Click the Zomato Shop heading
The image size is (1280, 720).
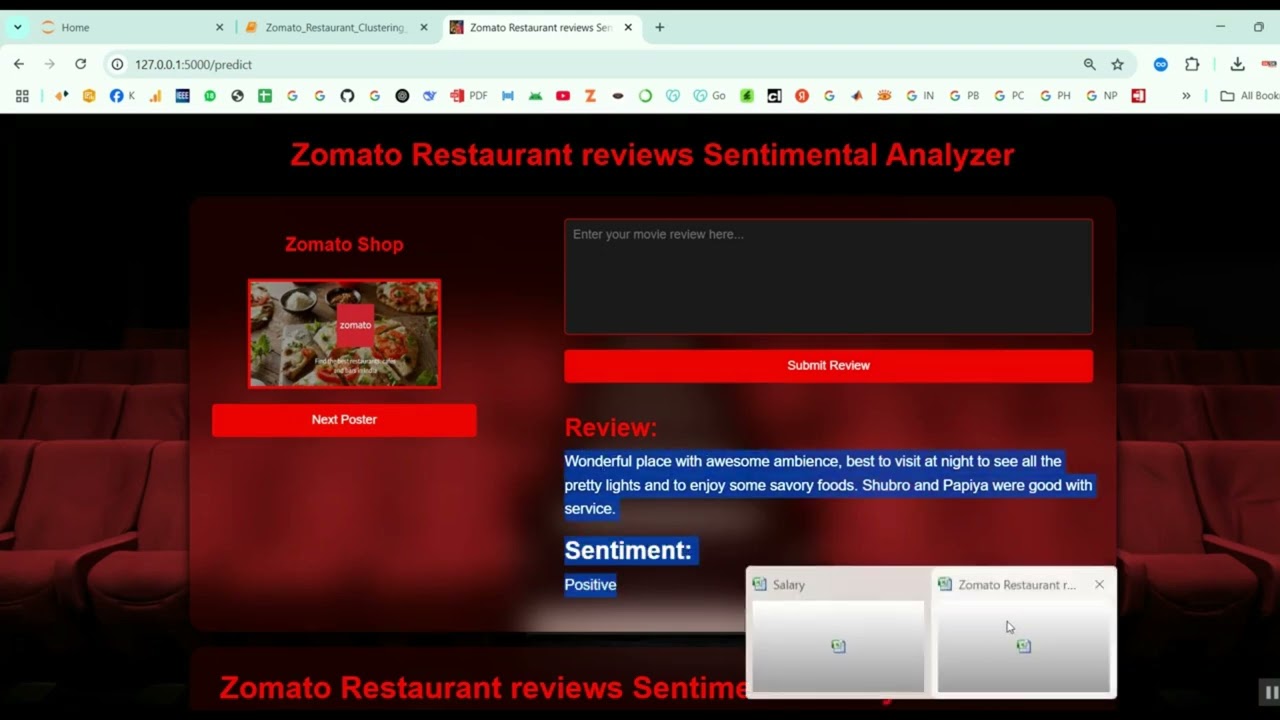[344, 244]
